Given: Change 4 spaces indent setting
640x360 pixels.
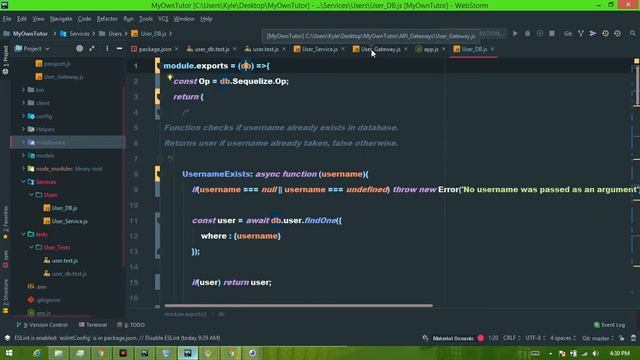Looking at the screenshot, I should coord(563,338).
